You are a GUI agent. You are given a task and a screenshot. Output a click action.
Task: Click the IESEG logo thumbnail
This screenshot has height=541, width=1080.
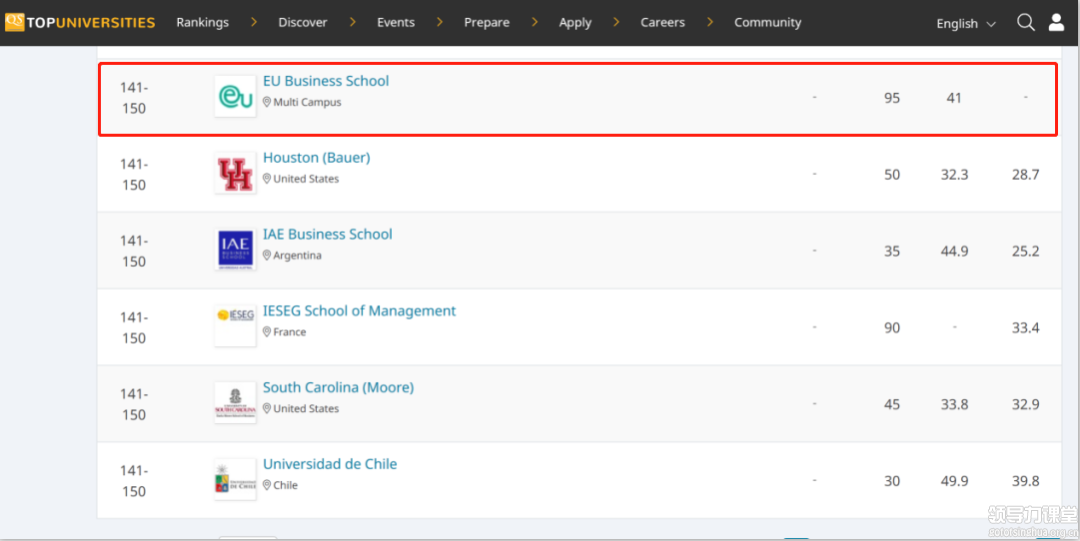[x=236, y=326]
